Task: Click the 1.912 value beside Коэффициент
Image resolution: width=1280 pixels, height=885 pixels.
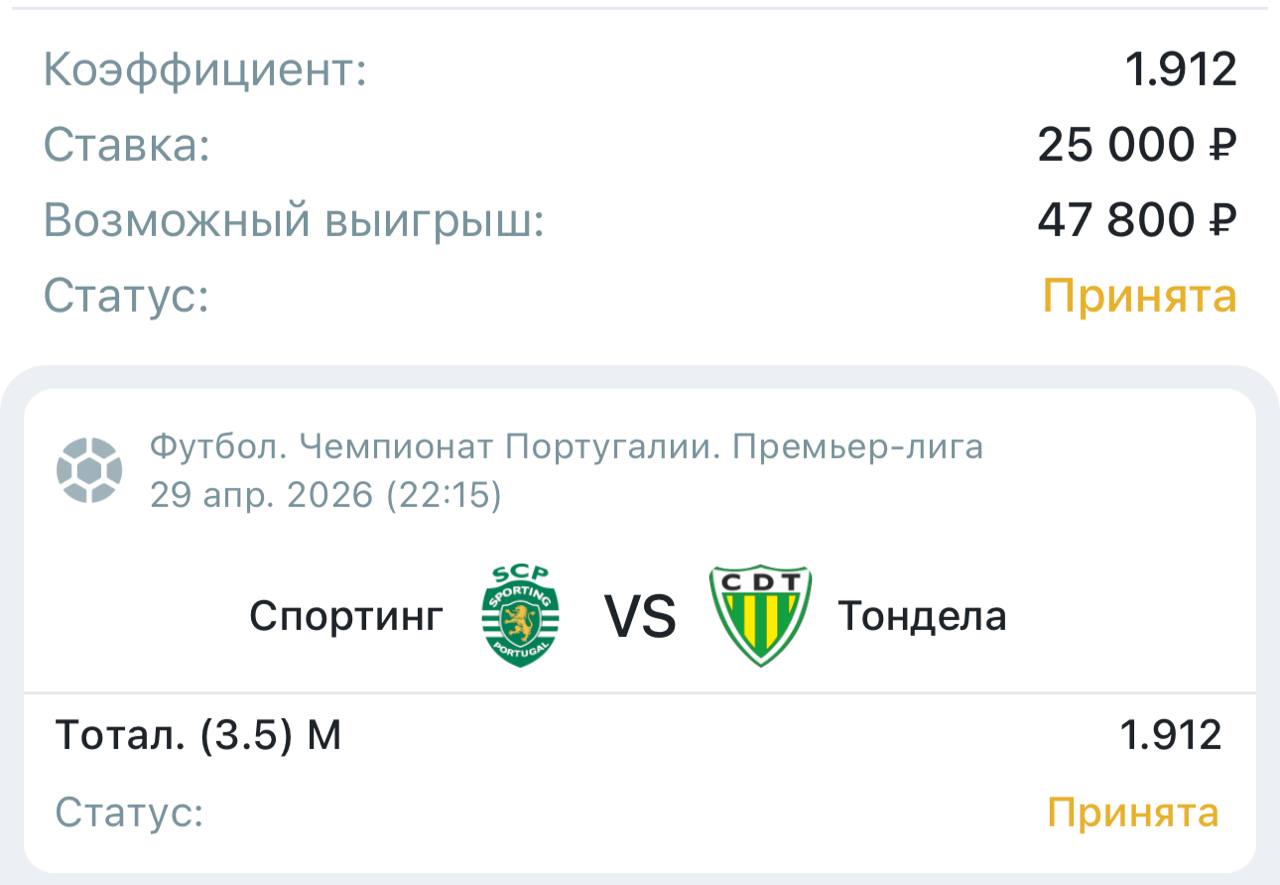Action: pos(1181,70)
